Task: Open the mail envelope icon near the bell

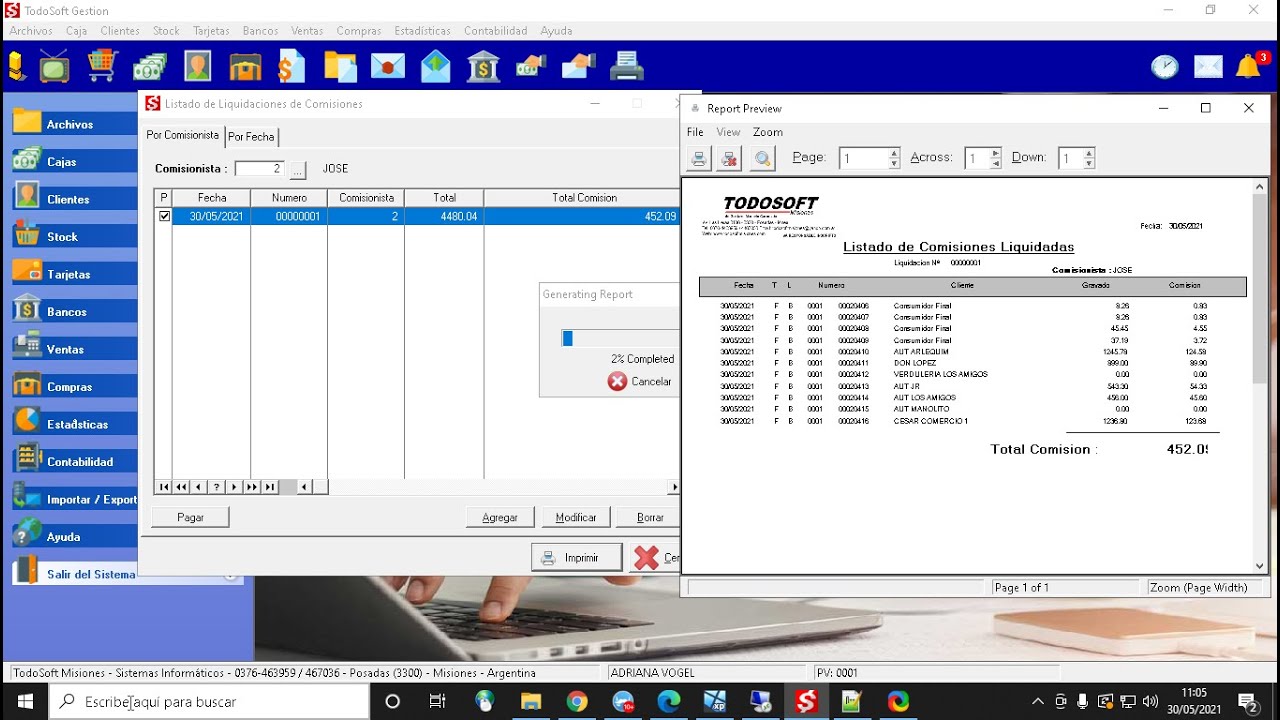Action: click(1208, 67)
